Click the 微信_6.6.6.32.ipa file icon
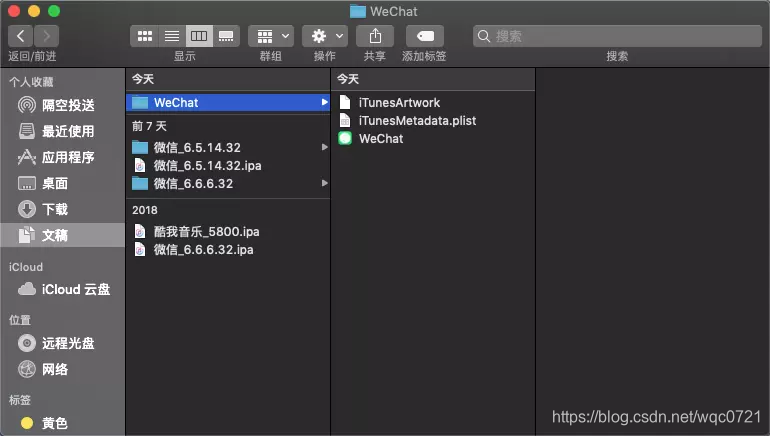Viewport: 770px width, 436px height. coord(140,249)
